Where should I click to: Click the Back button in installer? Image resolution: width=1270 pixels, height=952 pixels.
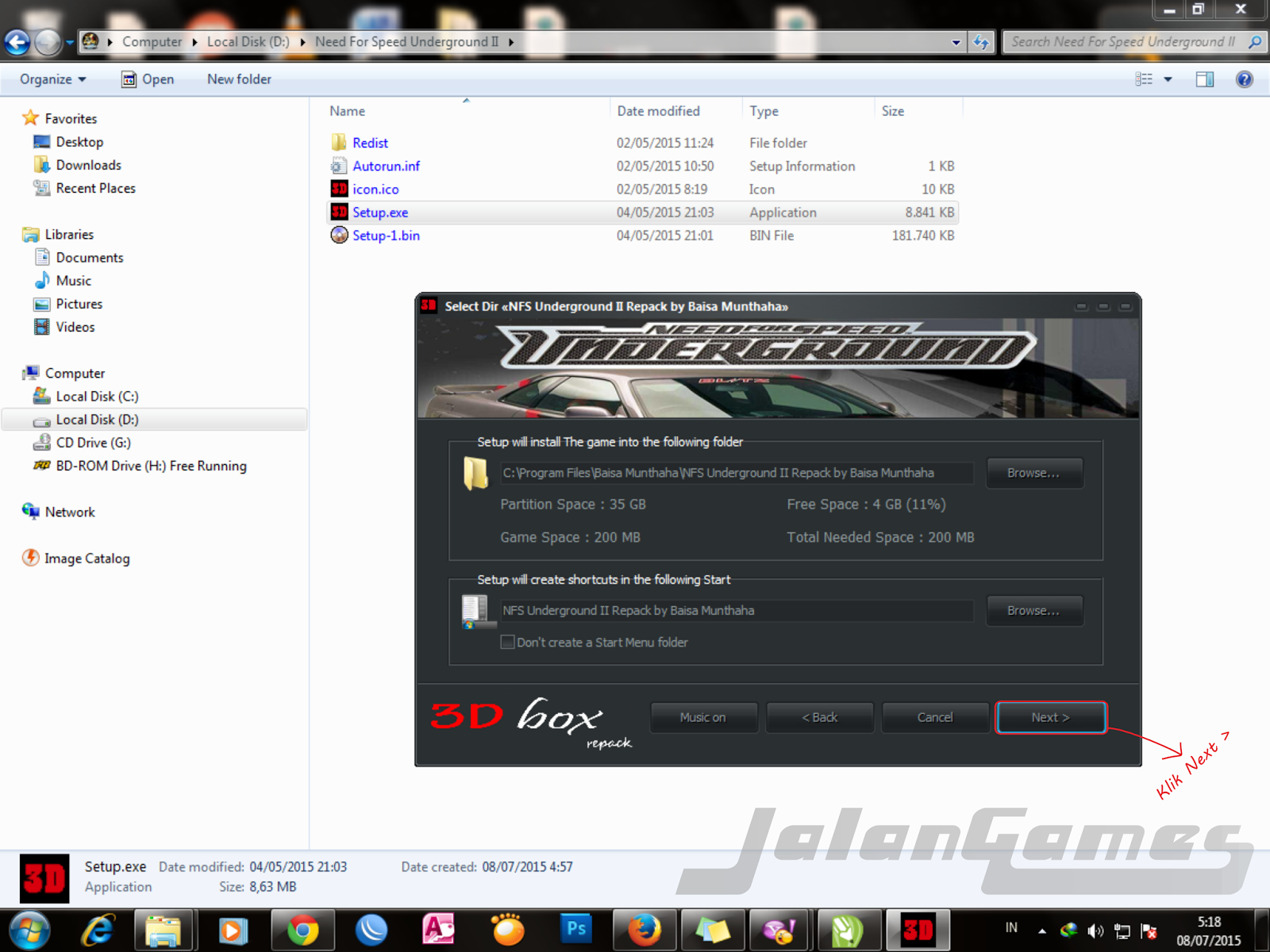820,717
